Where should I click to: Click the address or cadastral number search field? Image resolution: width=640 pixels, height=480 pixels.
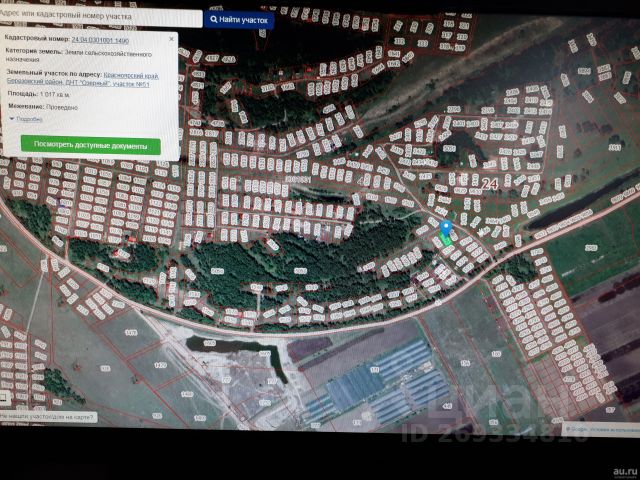pyautogui.click(x=100, y=17)
